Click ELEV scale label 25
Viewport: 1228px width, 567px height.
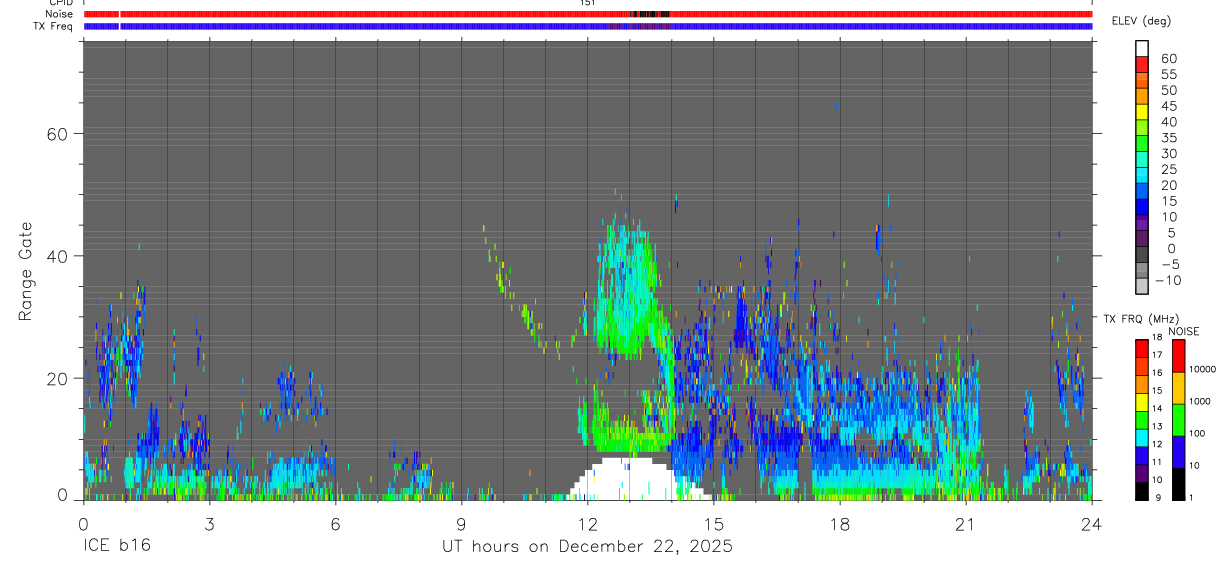pyautogui.click(x=1168, y=170)
